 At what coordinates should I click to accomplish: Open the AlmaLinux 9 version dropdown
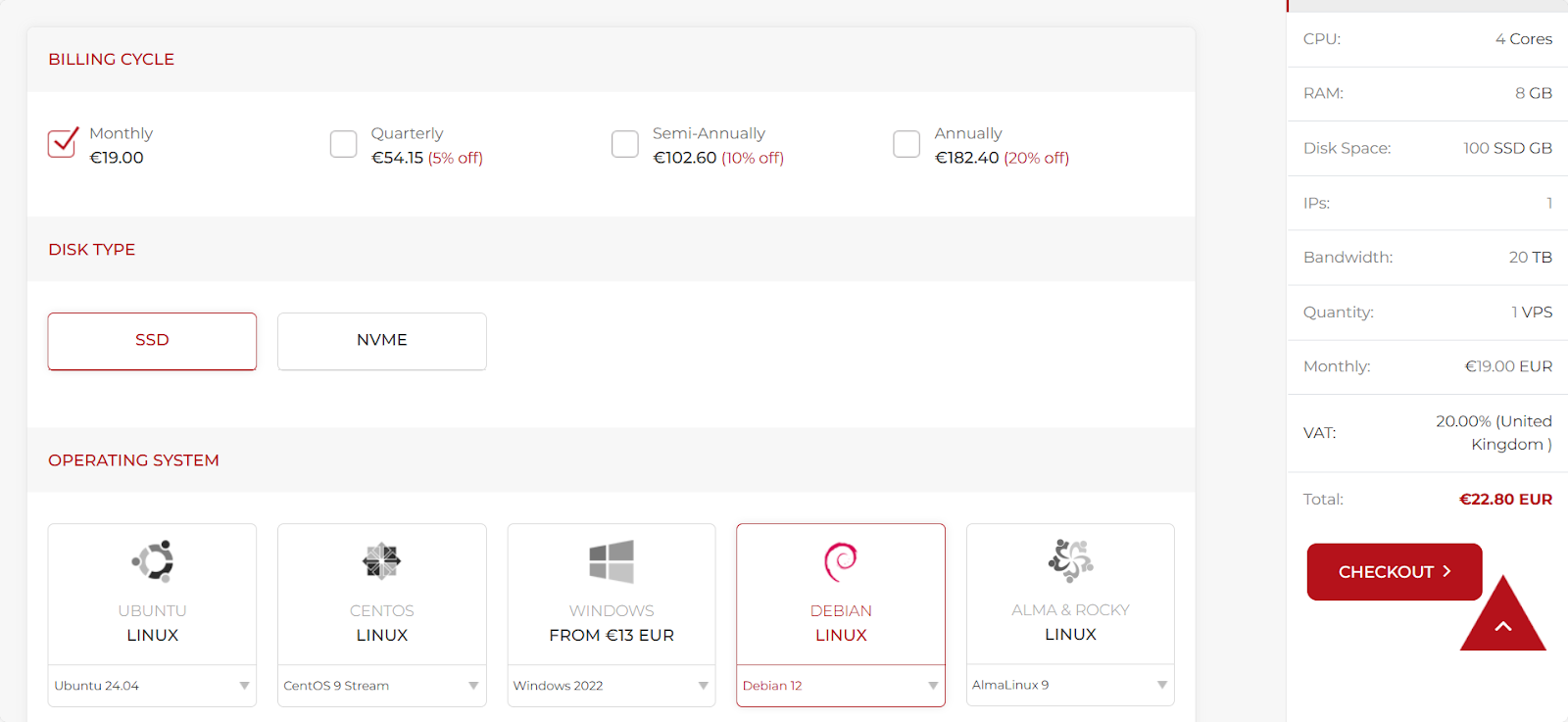click(1070, 685)
